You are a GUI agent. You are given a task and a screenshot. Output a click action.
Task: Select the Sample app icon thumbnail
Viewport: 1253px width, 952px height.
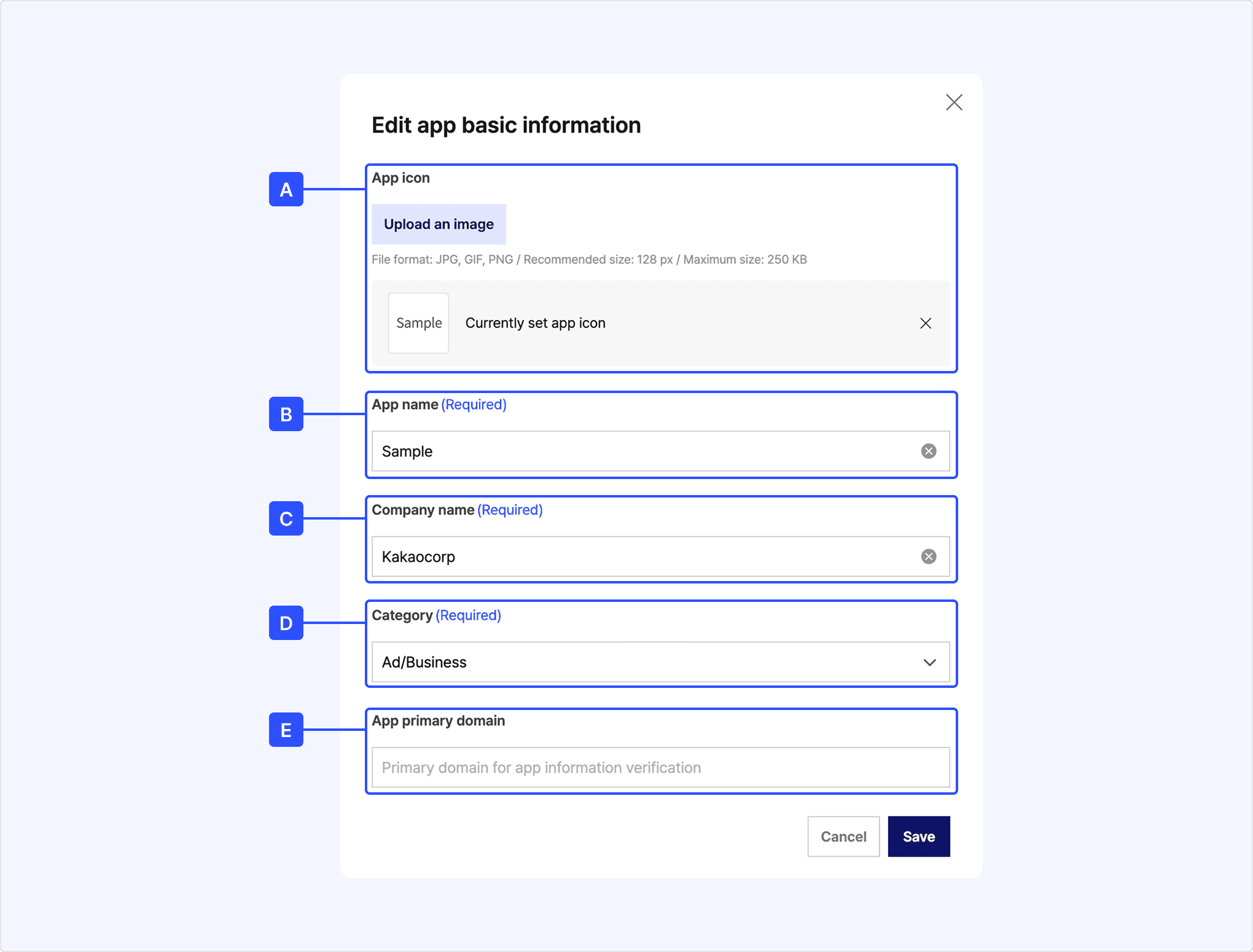coord(418,323)
